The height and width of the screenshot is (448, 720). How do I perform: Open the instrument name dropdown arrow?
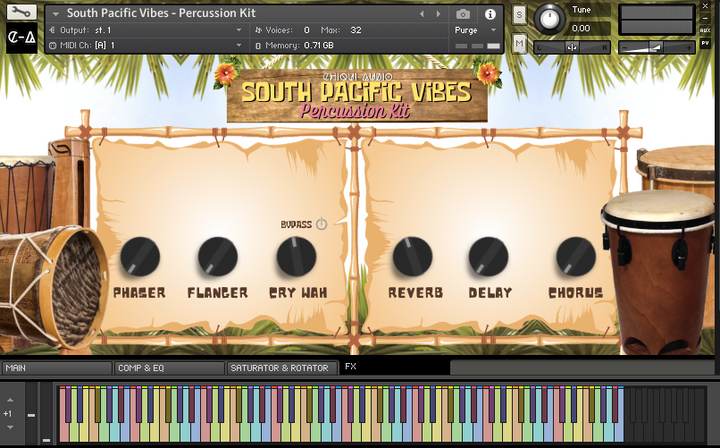[x=56, y=14]
